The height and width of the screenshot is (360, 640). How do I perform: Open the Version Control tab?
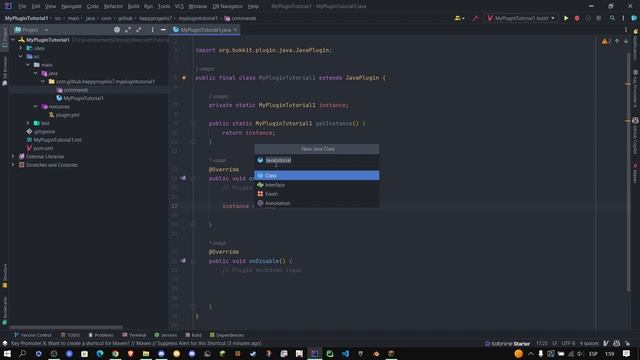pyautogui.click(x=33, y=335)
